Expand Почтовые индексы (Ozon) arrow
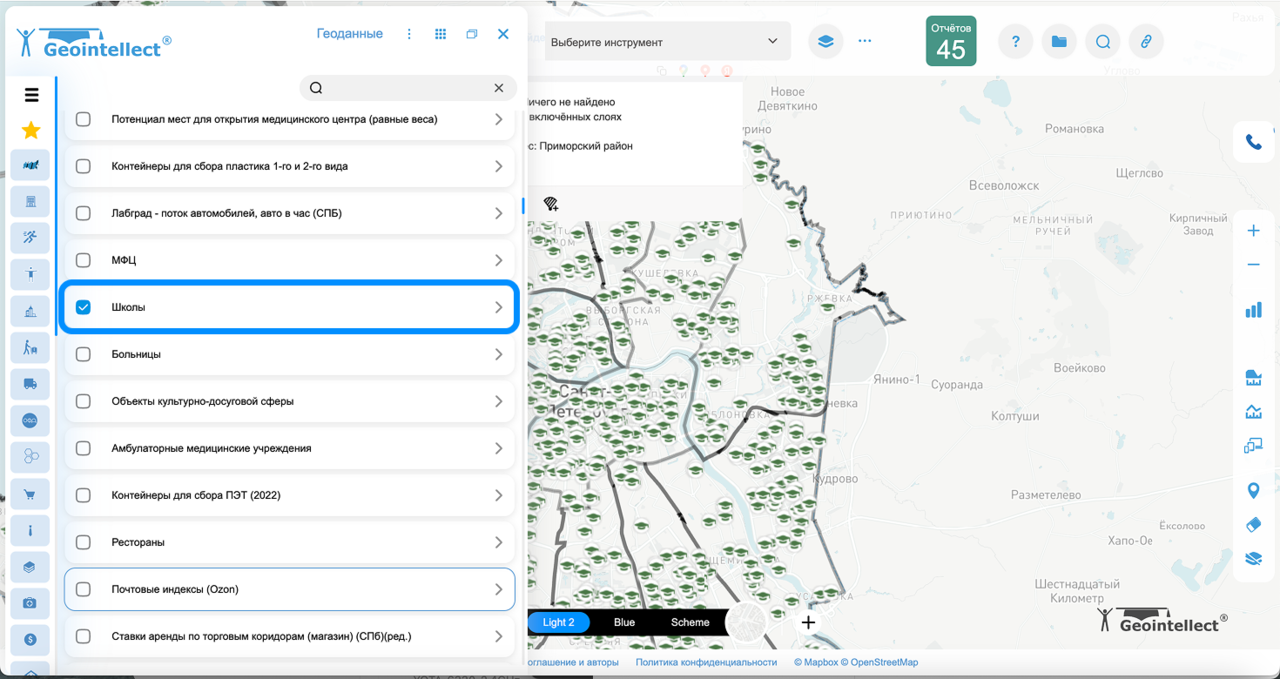This screenshot has width=1280, height=679. click(x=498, y=589)
